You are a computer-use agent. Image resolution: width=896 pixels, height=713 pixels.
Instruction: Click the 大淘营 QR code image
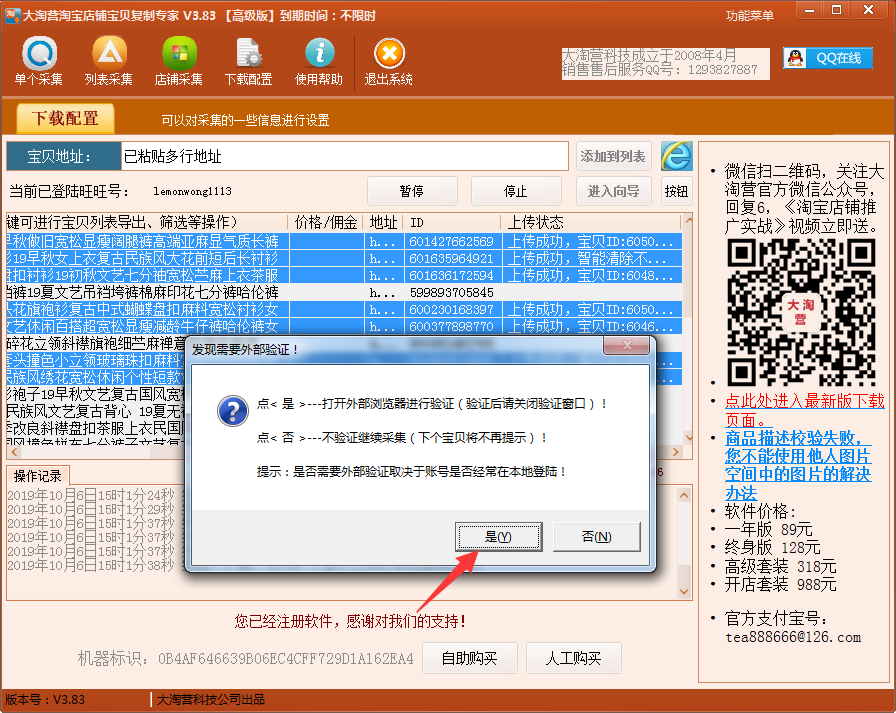[x=801, y=312]
